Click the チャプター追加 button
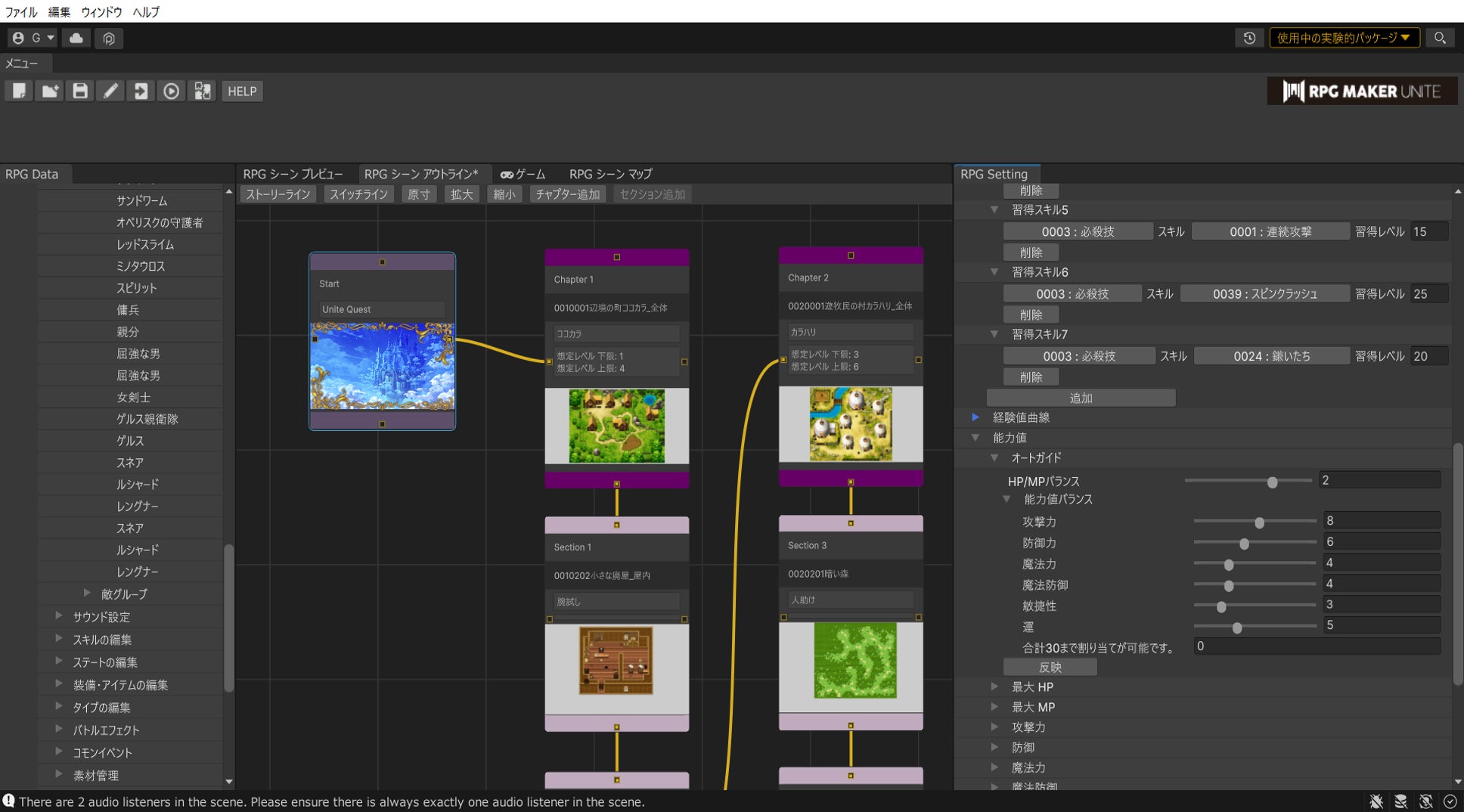Viewport: 1464px width, 812px height. point(567,194)
